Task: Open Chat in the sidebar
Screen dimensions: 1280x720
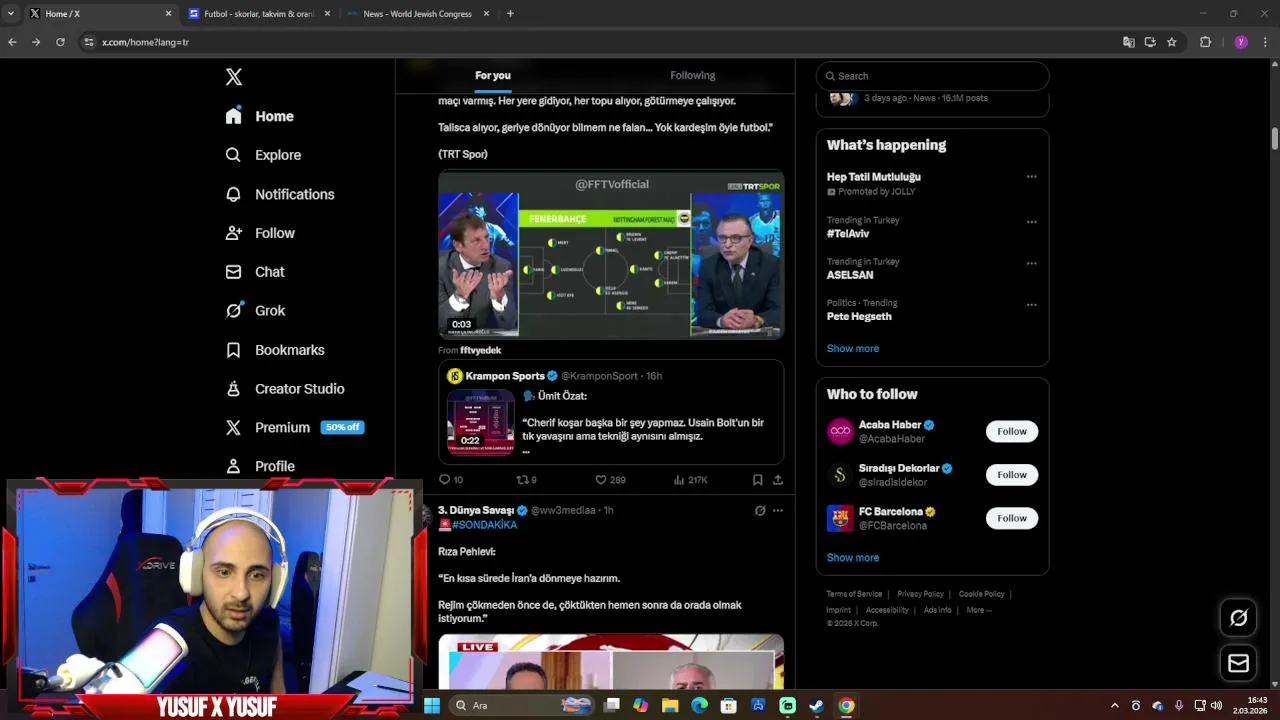Action: click(x=255, y=272)
